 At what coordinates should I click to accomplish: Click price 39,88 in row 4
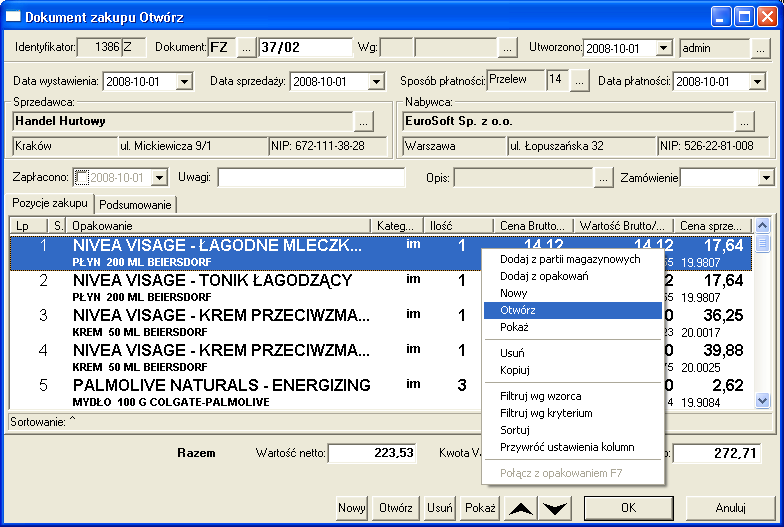coord(722,350)
